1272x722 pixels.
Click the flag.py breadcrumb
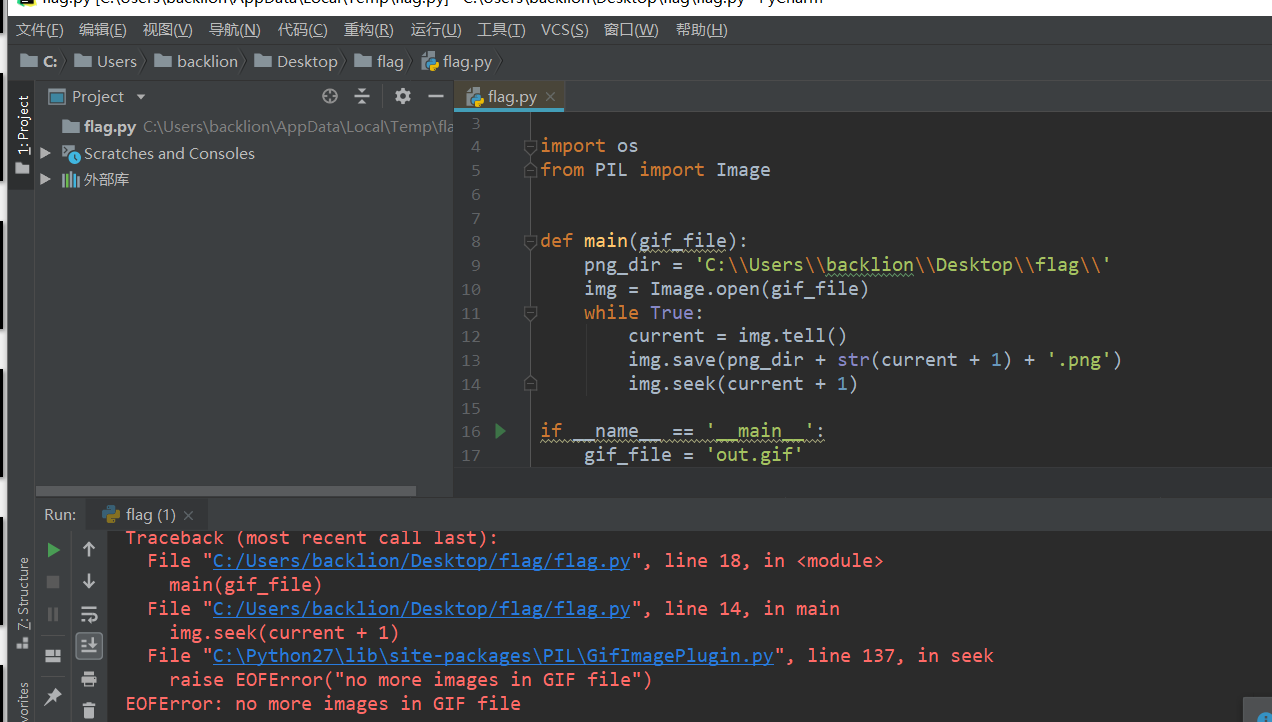click(457, 61)
